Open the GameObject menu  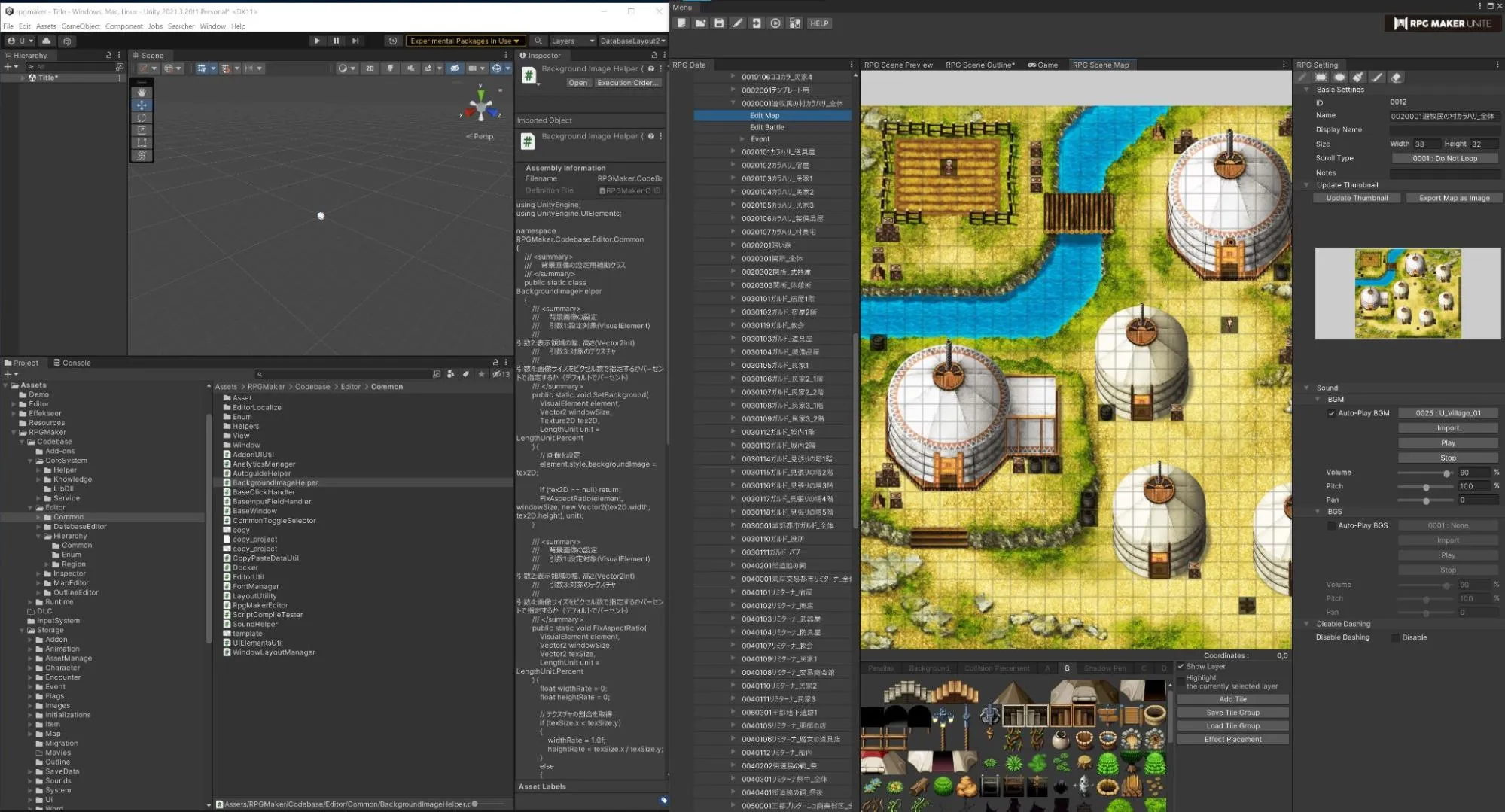81,26
